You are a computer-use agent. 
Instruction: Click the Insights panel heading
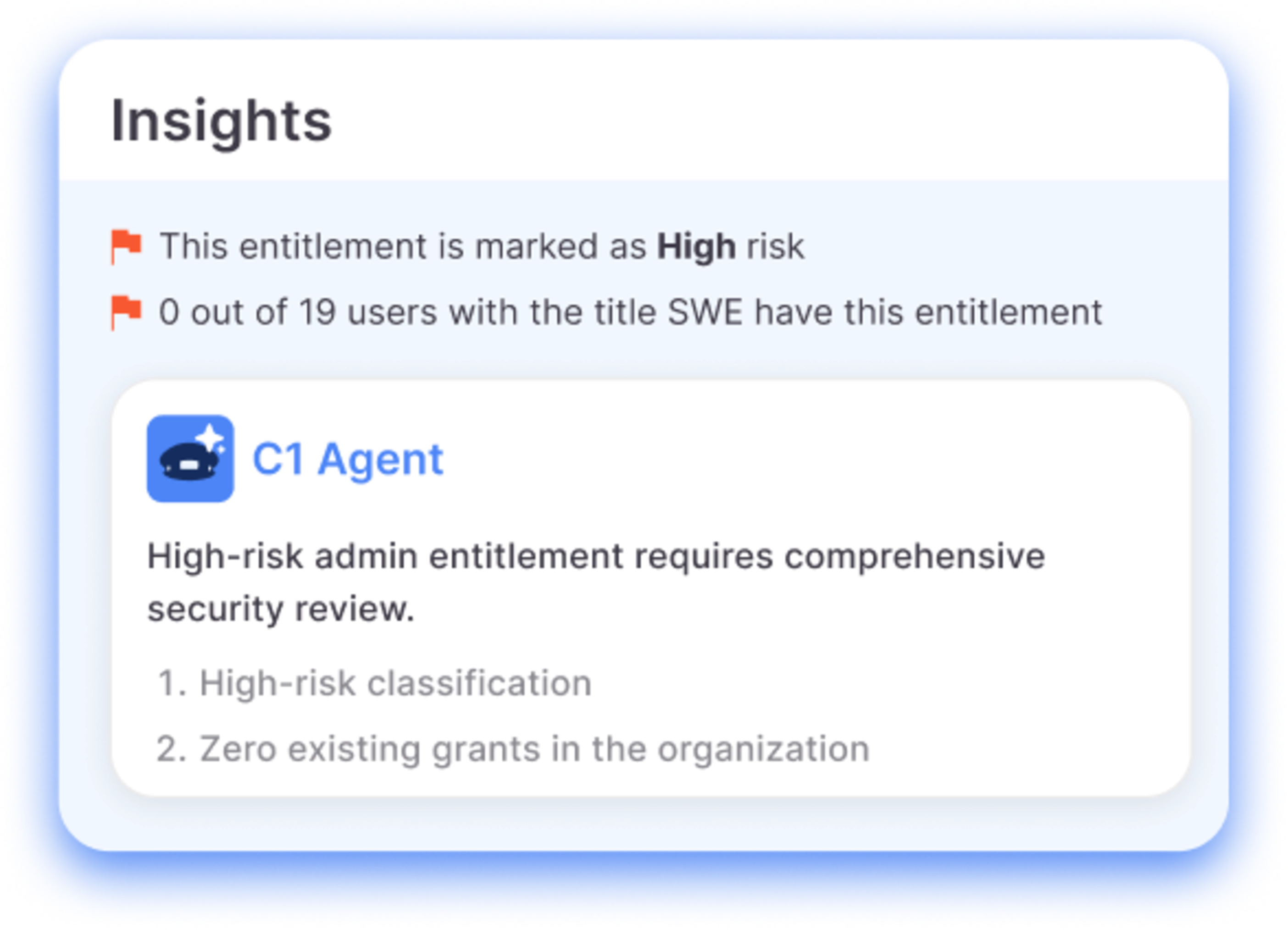[221, 121]
